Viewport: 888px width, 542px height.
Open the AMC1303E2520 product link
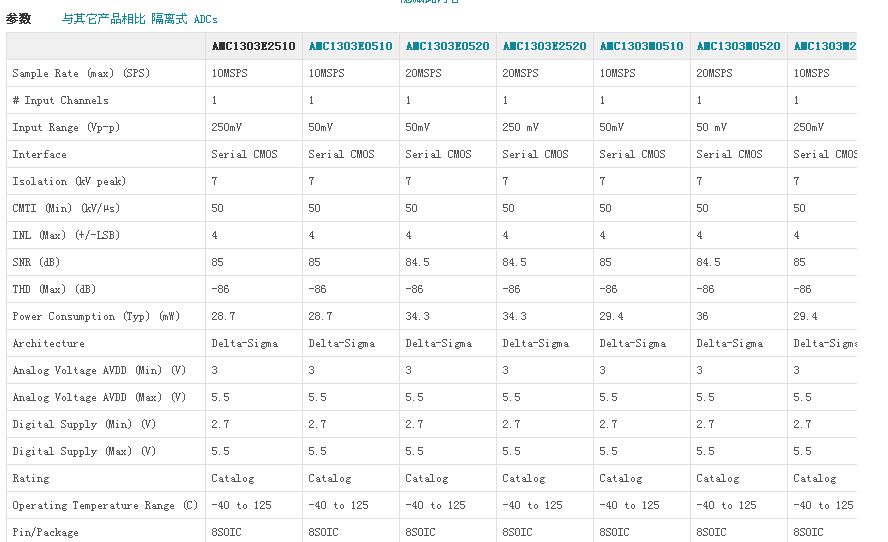pos(543,46)
